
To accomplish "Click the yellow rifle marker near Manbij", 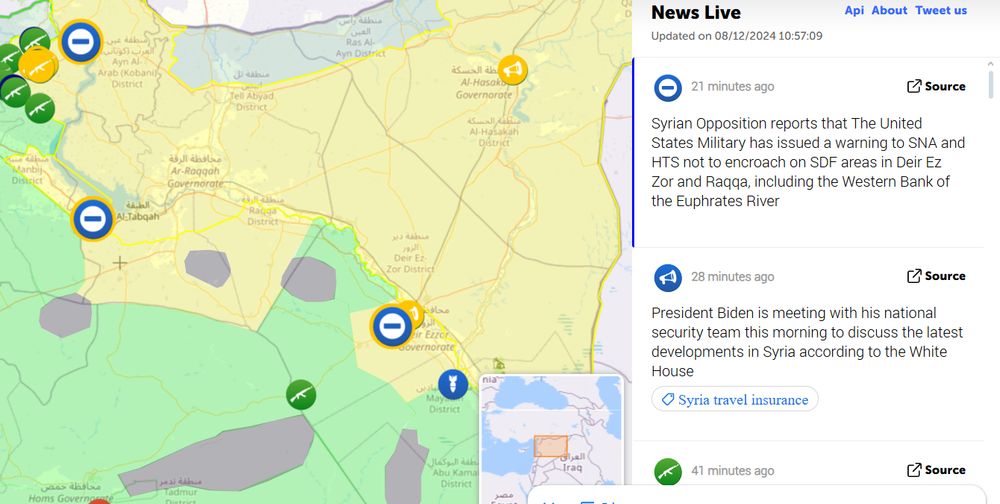I will [38, 65].
